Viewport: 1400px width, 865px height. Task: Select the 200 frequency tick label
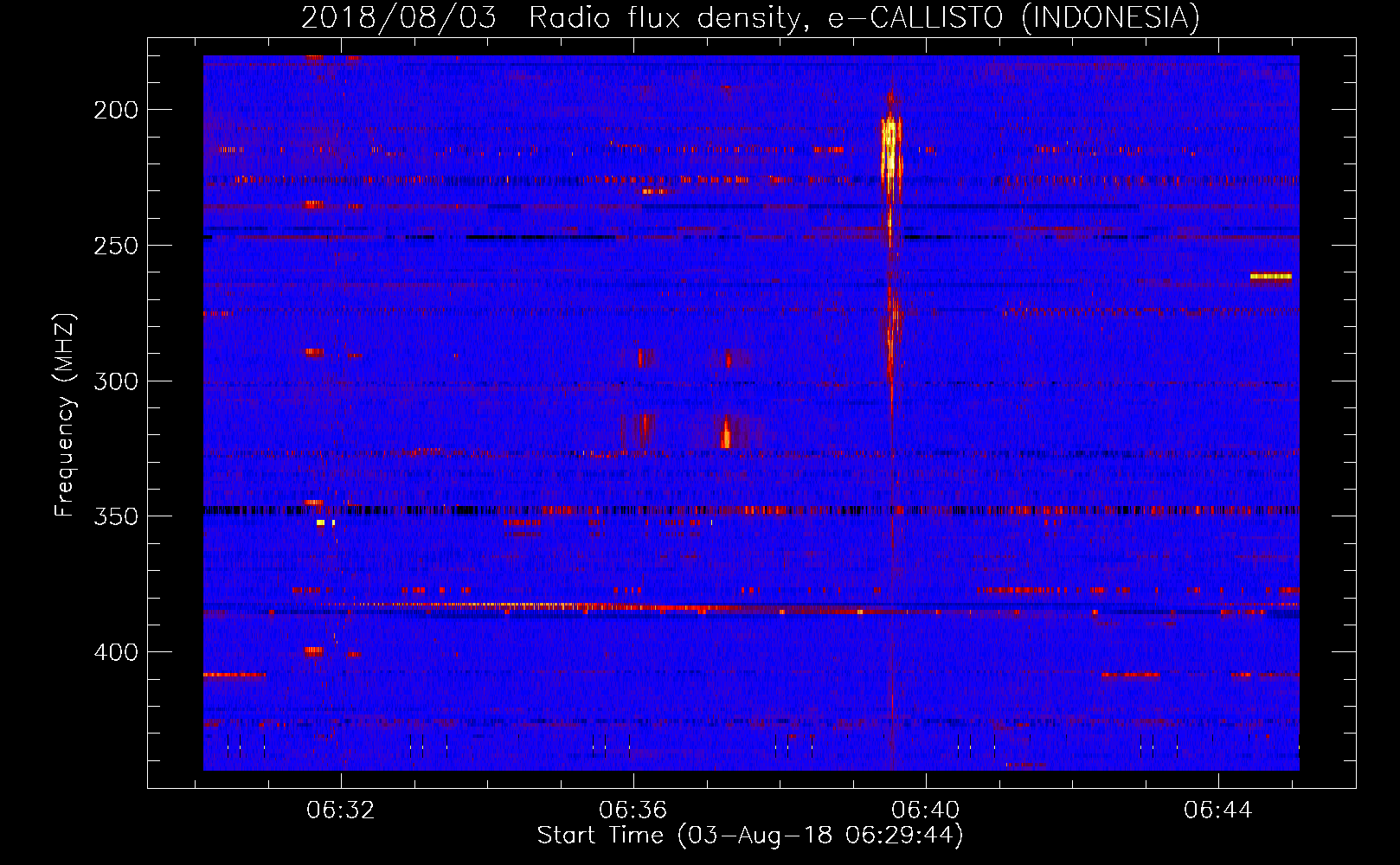point(116,110)
